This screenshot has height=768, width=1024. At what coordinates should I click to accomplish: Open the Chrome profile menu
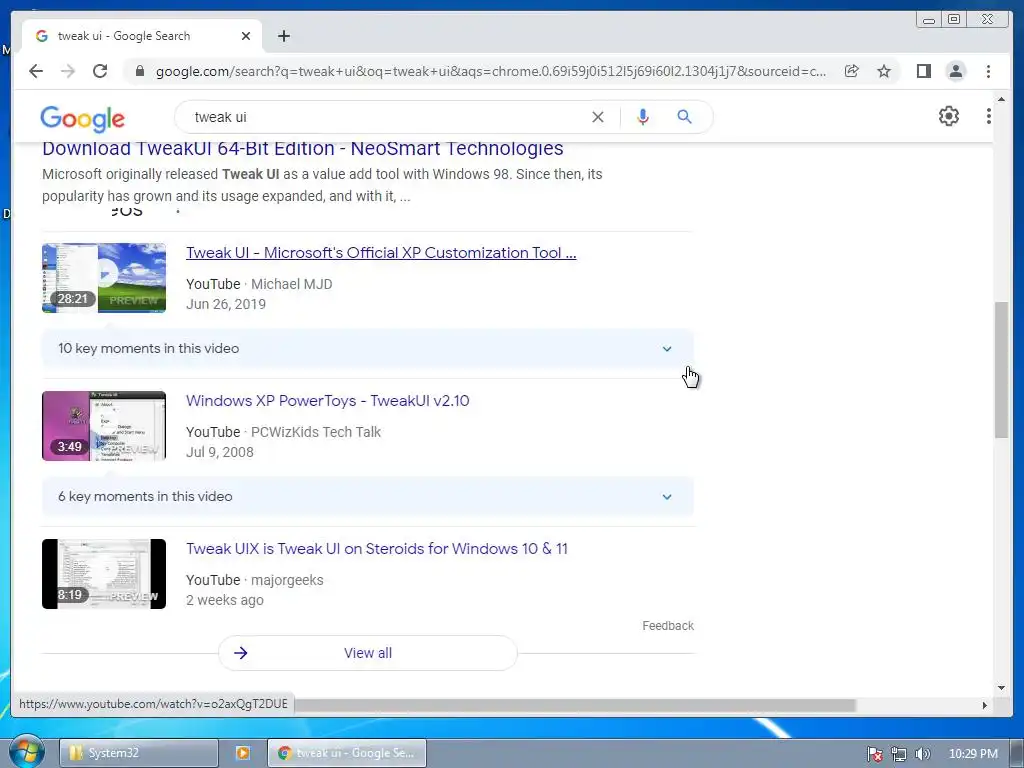click(x=955, y=71)
